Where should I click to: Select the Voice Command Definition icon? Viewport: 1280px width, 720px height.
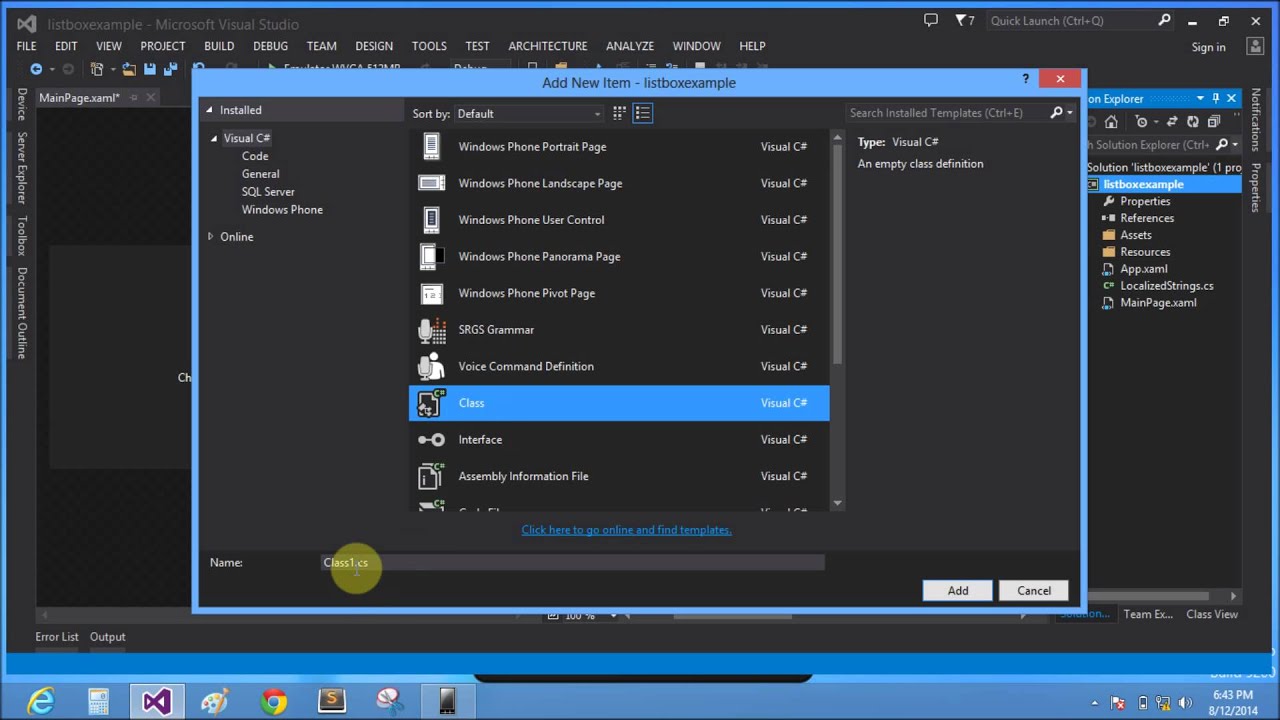[x=431, y=367]
